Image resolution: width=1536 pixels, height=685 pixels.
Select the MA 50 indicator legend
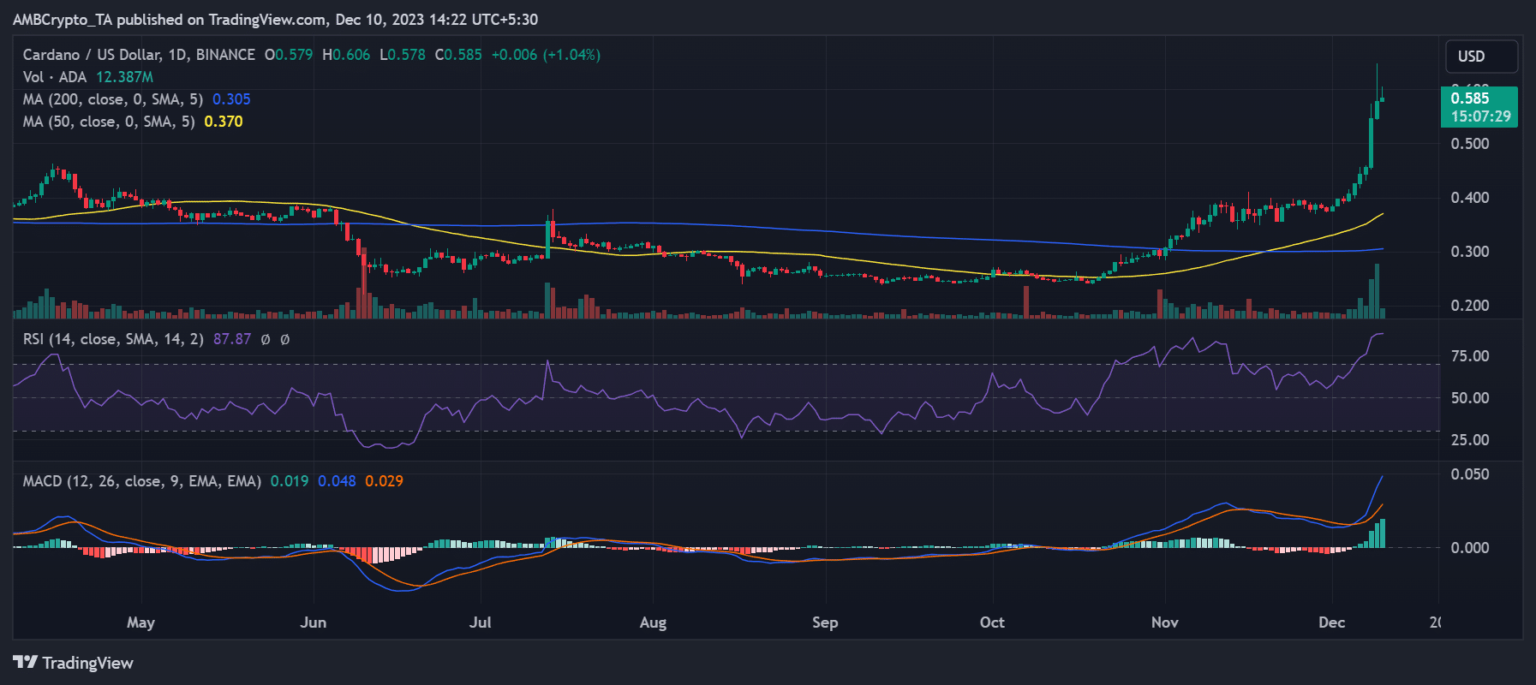click(x=106, y=121)
